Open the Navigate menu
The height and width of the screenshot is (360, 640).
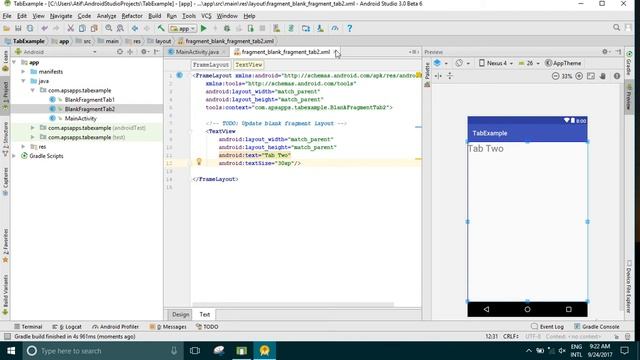pos(61,16)
